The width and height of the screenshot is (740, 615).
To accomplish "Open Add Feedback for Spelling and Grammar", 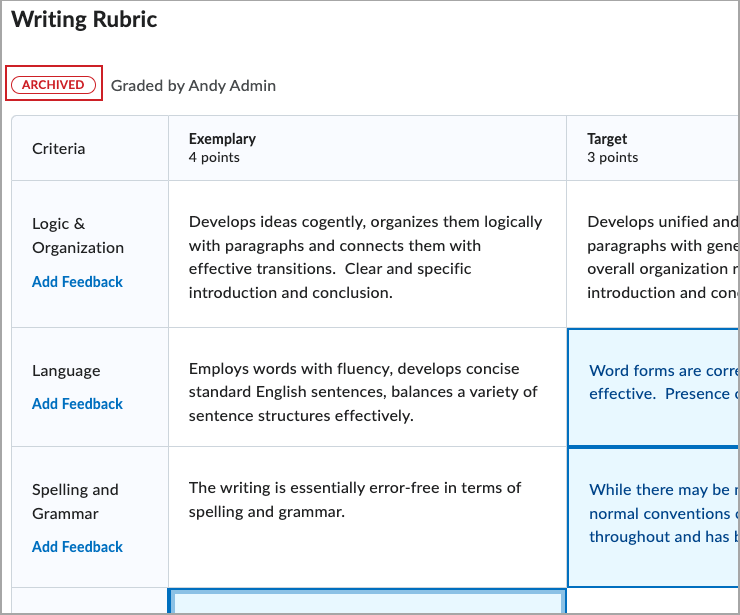I will coord(77,547).
